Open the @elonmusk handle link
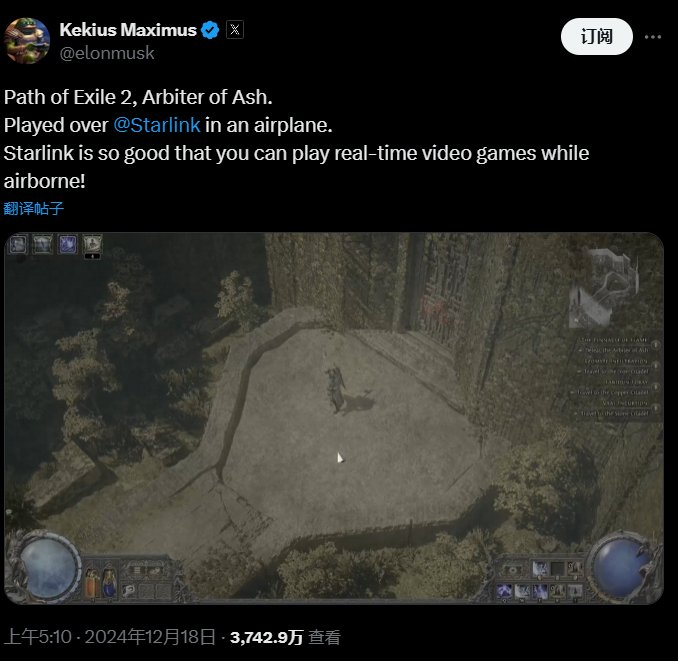The width and height of the screenshot is (678, 661). pyautogui.click(x=107, y=53)
